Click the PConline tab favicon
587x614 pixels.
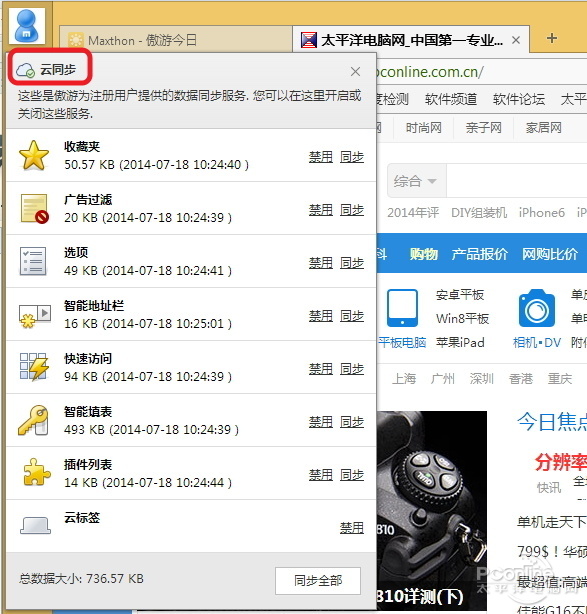click(309, 40)
